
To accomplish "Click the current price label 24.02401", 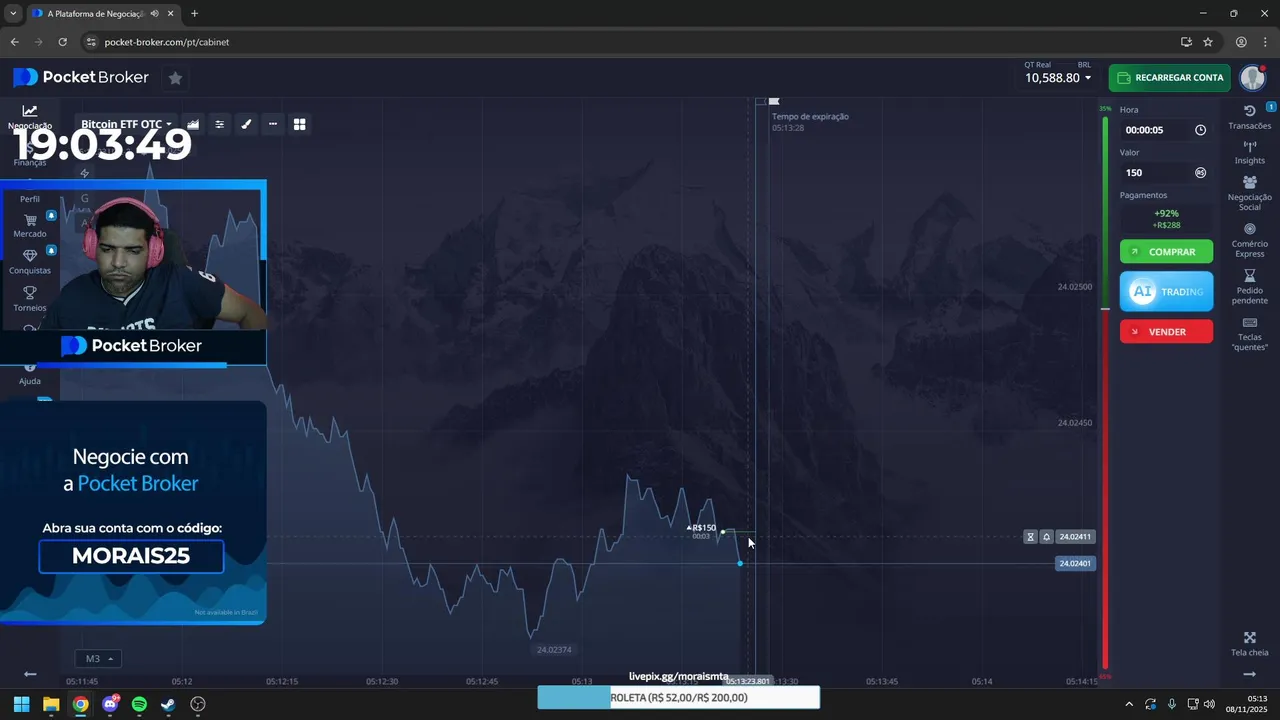I will coord(1075,564).
